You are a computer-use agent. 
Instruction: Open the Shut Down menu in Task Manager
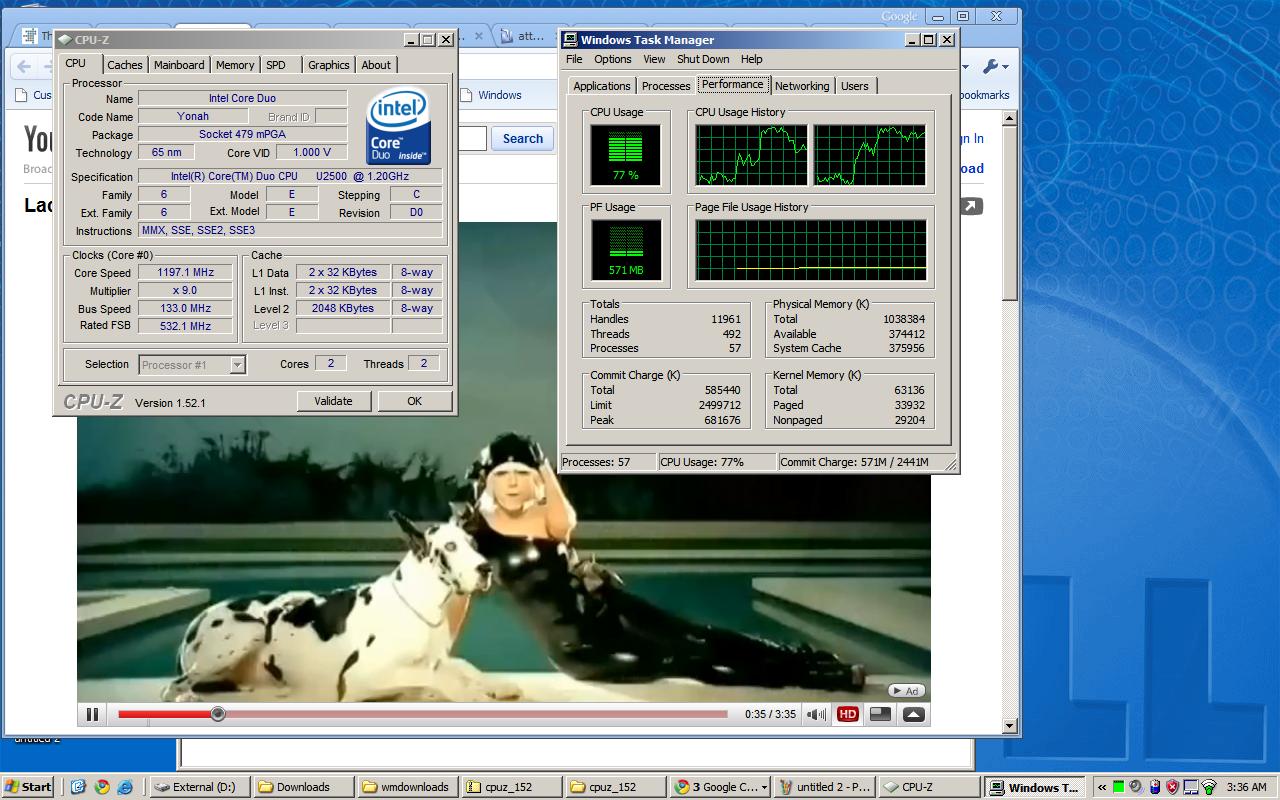pyautogui.click(x=703, y=59)
